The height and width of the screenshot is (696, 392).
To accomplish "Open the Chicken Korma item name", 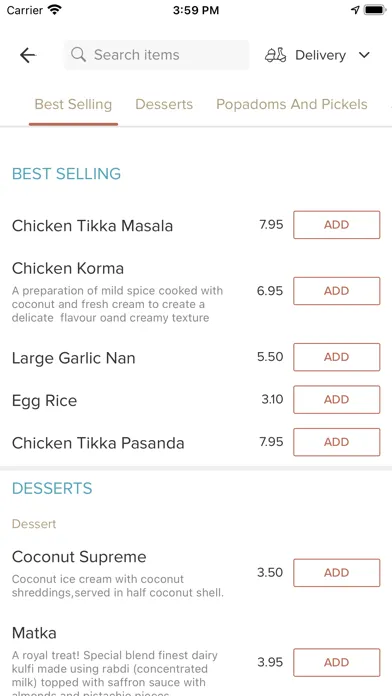I will tap(68, 268).
